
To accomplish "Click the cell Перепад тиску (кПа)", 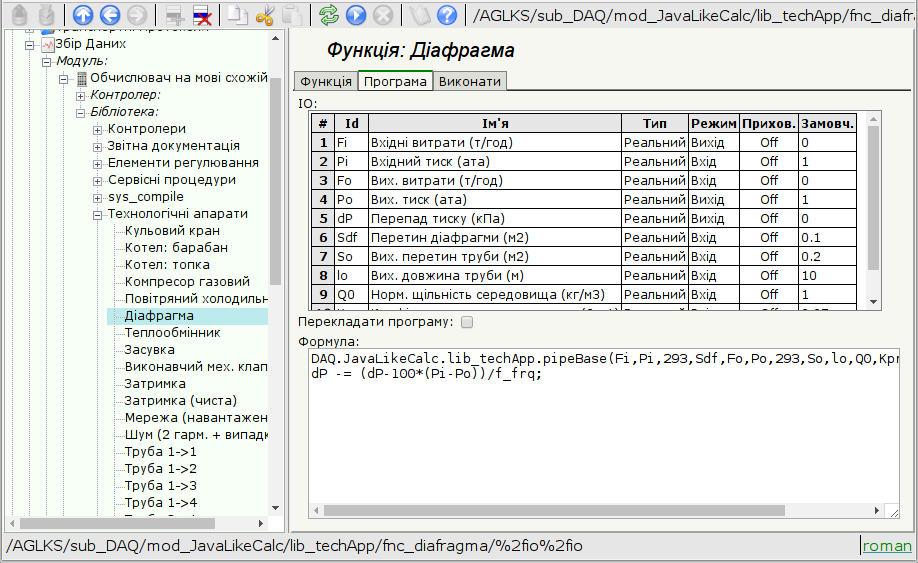I will [495, 218].
